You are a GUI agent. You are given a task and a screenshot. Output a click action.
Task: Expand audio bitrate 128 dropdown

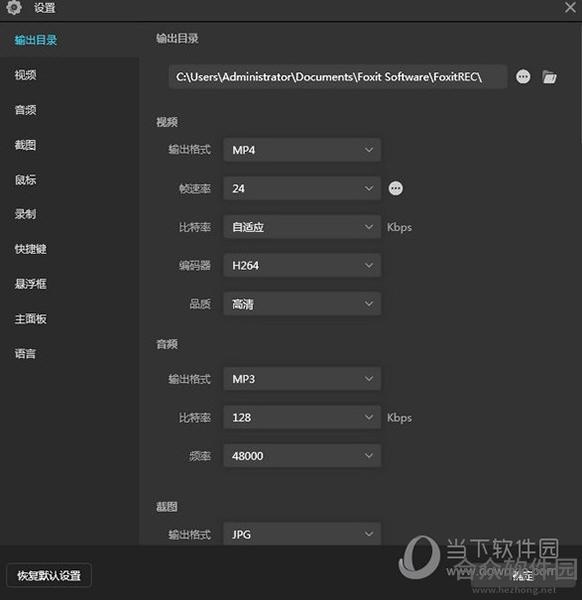tap(302, 417)
